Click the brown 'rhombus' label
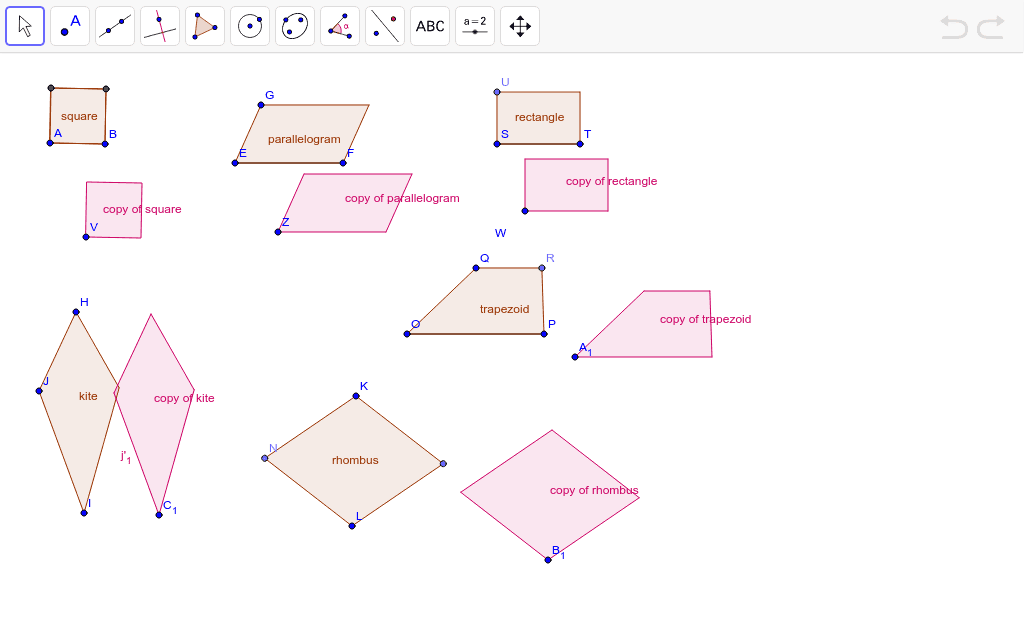 click(x=355, y=460)
